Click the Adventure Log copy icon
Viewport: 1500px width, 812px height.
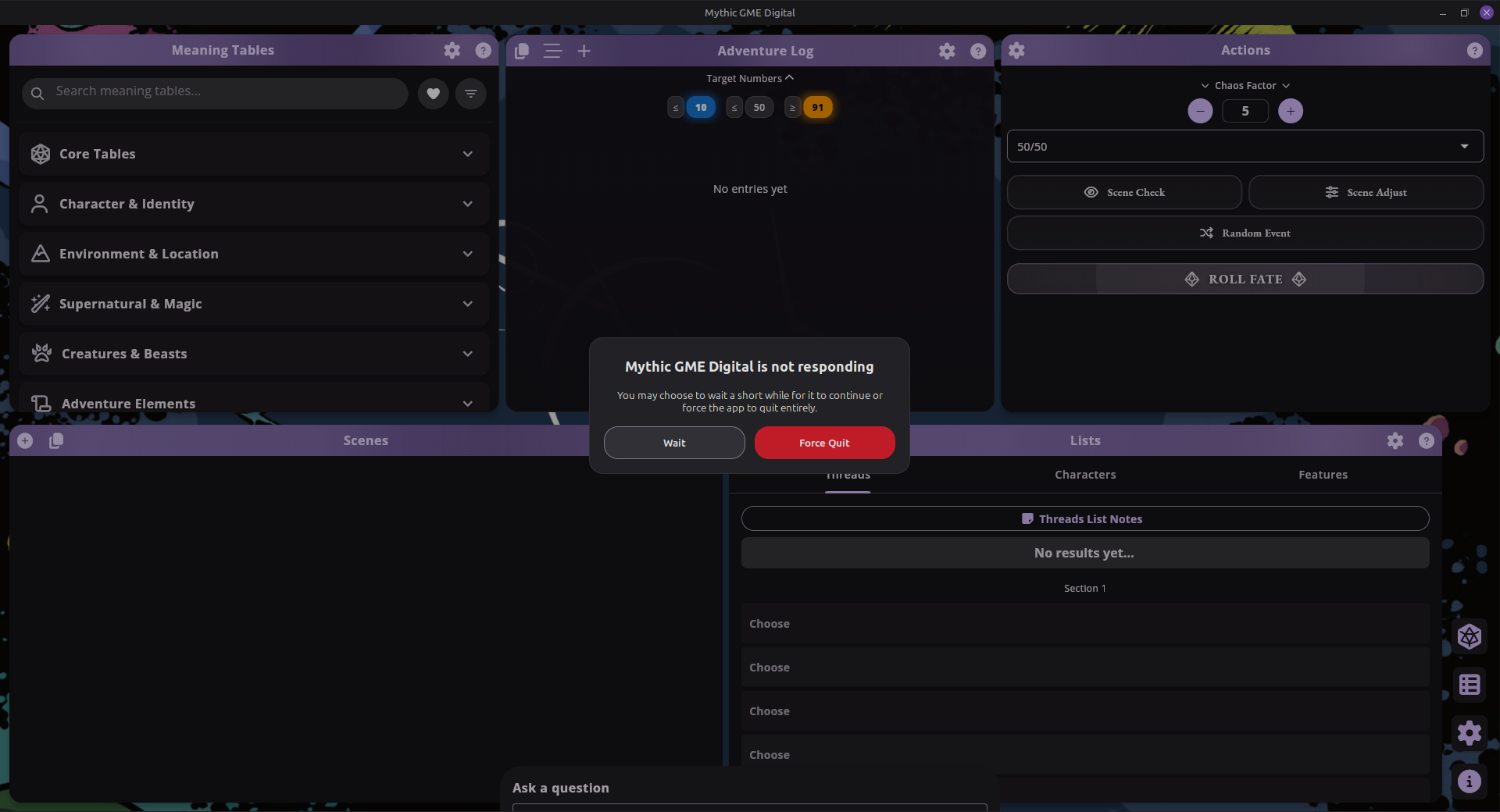coord(522,51)
